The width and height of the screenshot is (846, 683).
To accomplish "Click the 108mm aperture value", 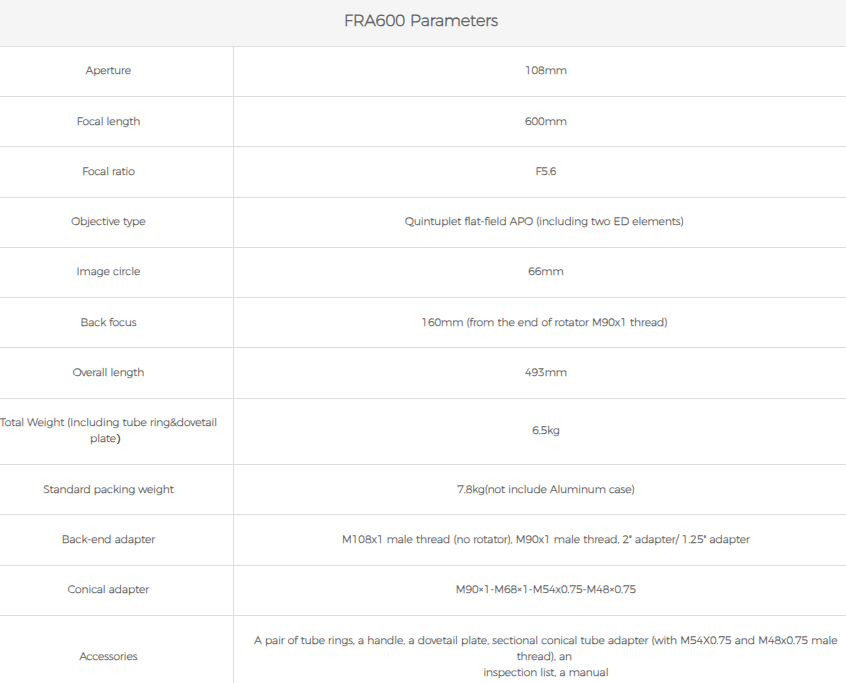I will pyautogui.click(x=545, y=71).
